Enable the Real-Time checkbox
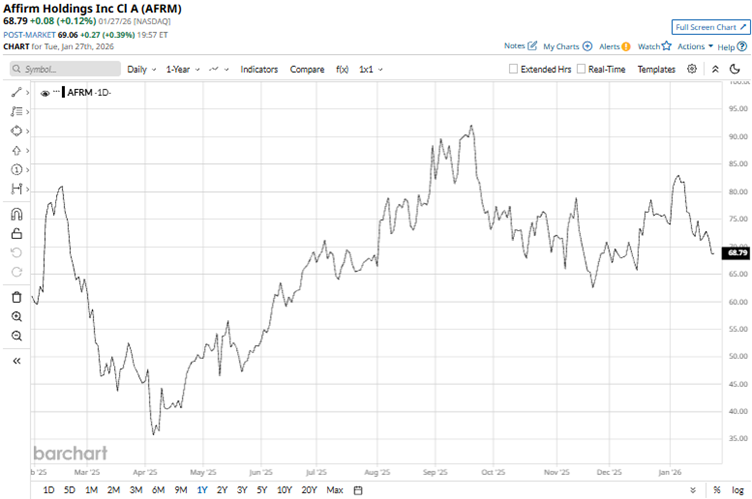 click(x=581, y=69)
